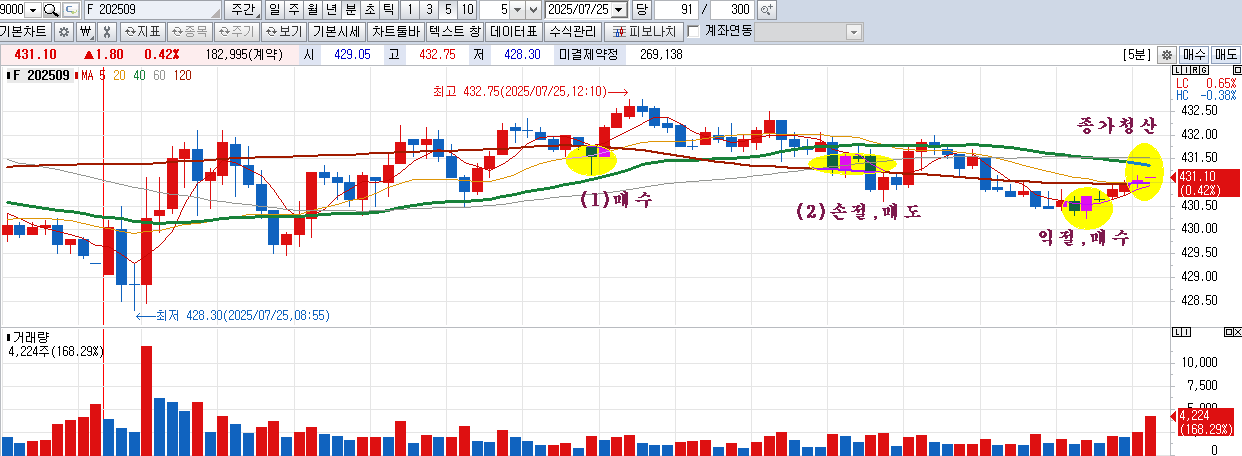Open the 2025/07/25 date picker dropdown

pyautogui.click(x=618, y=10)
